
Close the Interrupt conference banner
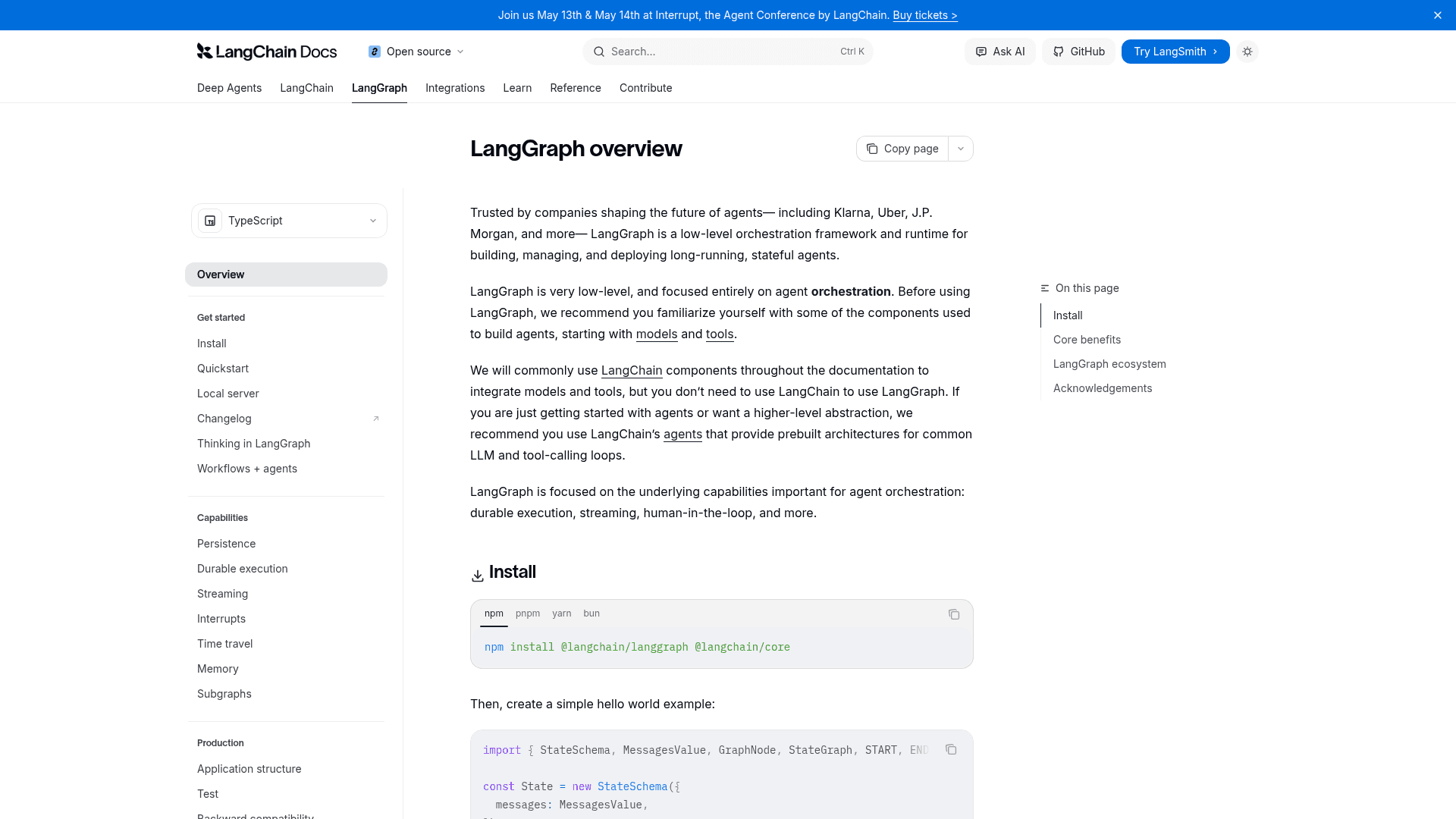point(1438,15)
